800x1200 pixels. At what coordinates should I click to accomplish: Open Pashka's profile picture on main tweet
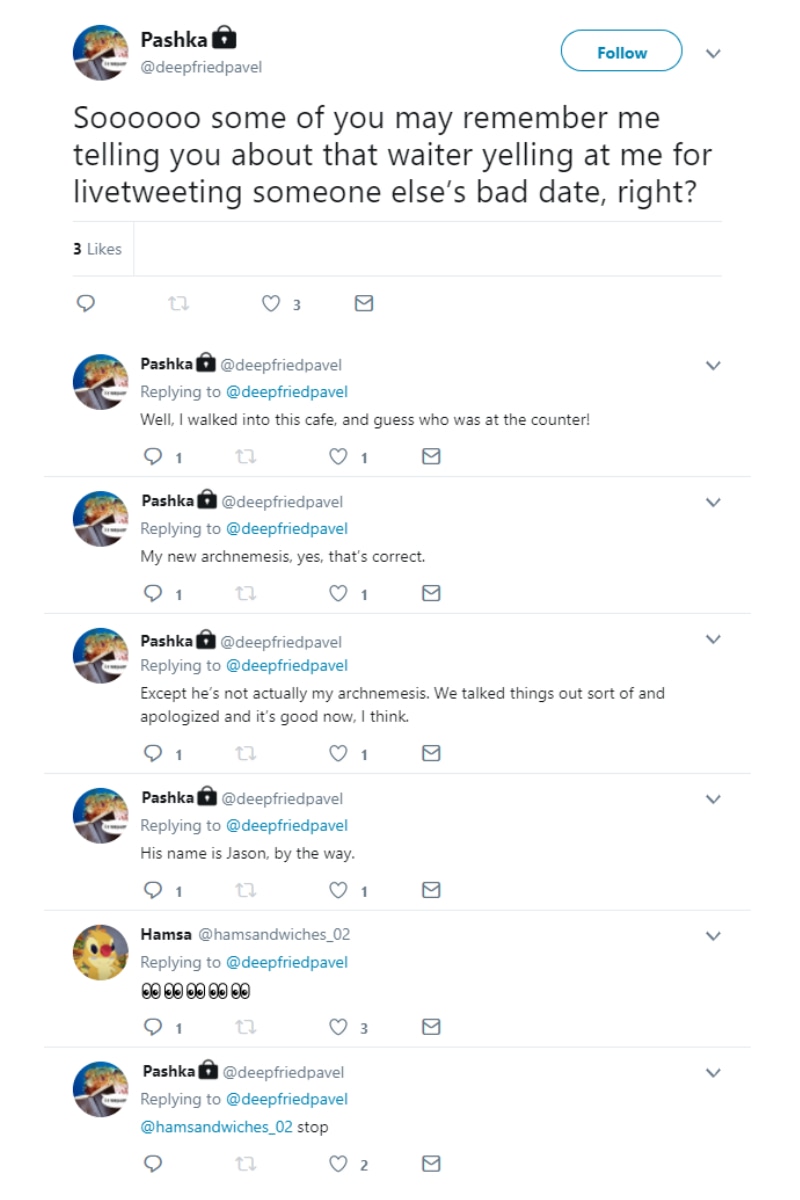(102, 53)
